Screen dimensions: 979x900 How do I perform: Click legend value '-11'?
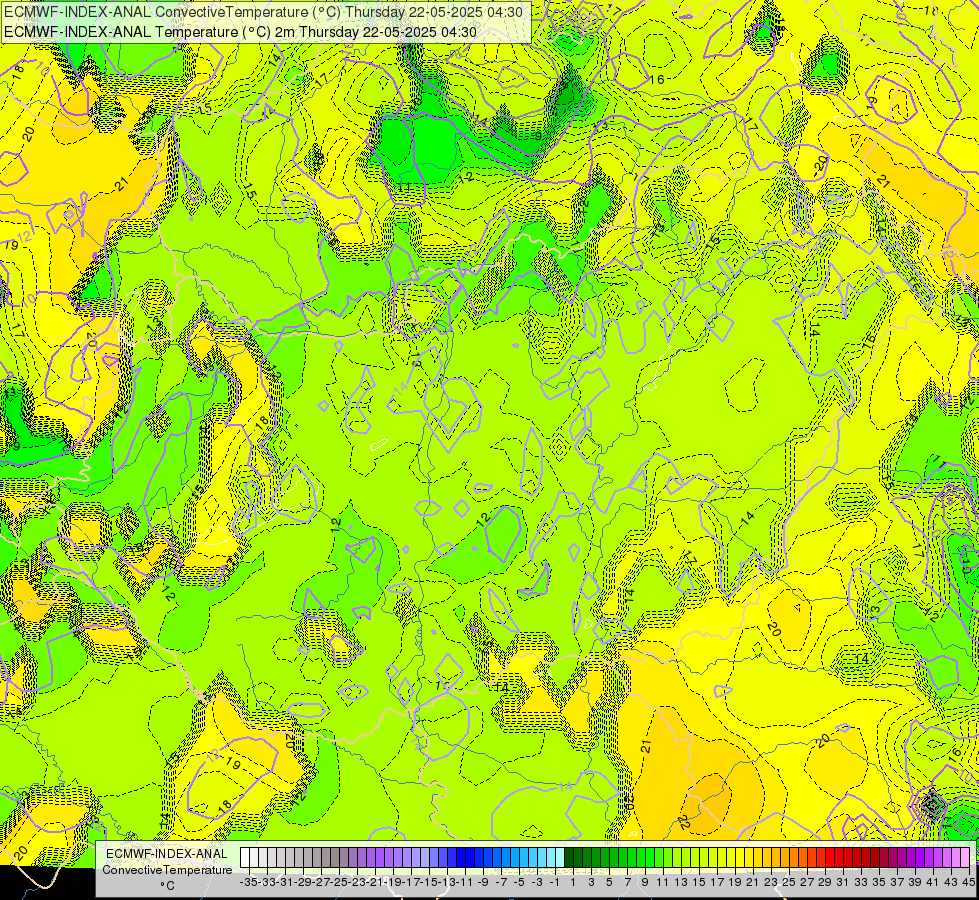pyautogui.click(x=466, y=883)
